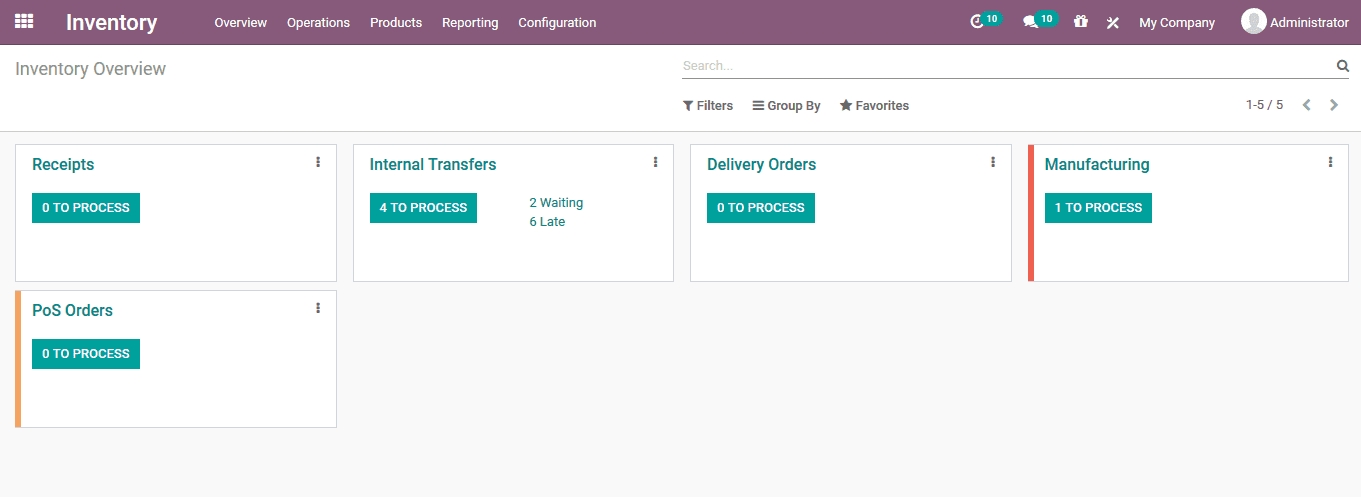This screenshot has width=1361, height=497.
Task: Open the conversations chat icon
Action: [x=1030, y=22]
